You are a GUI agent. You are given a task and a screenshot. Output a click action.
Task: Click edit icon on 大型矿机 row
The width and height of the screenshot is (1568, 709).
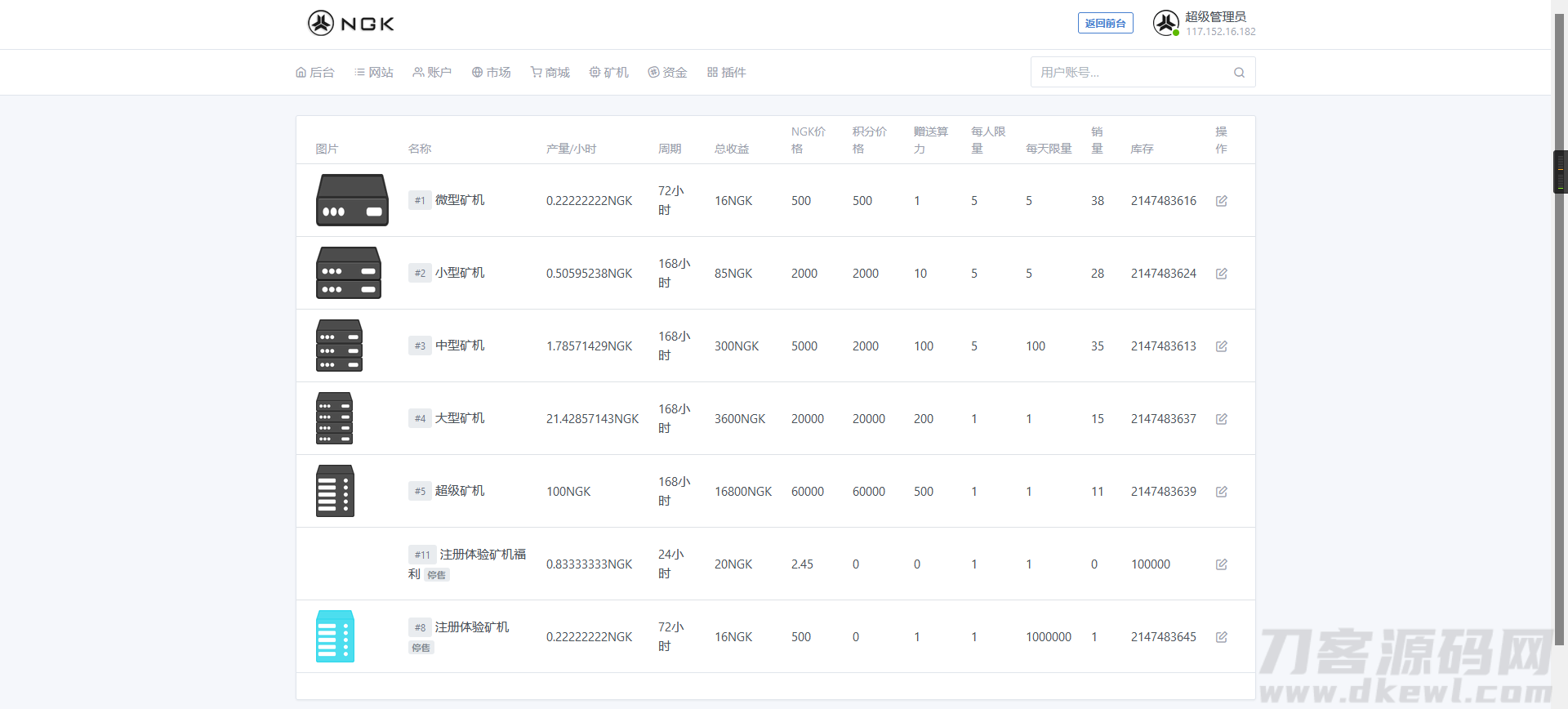point(1221,419)
